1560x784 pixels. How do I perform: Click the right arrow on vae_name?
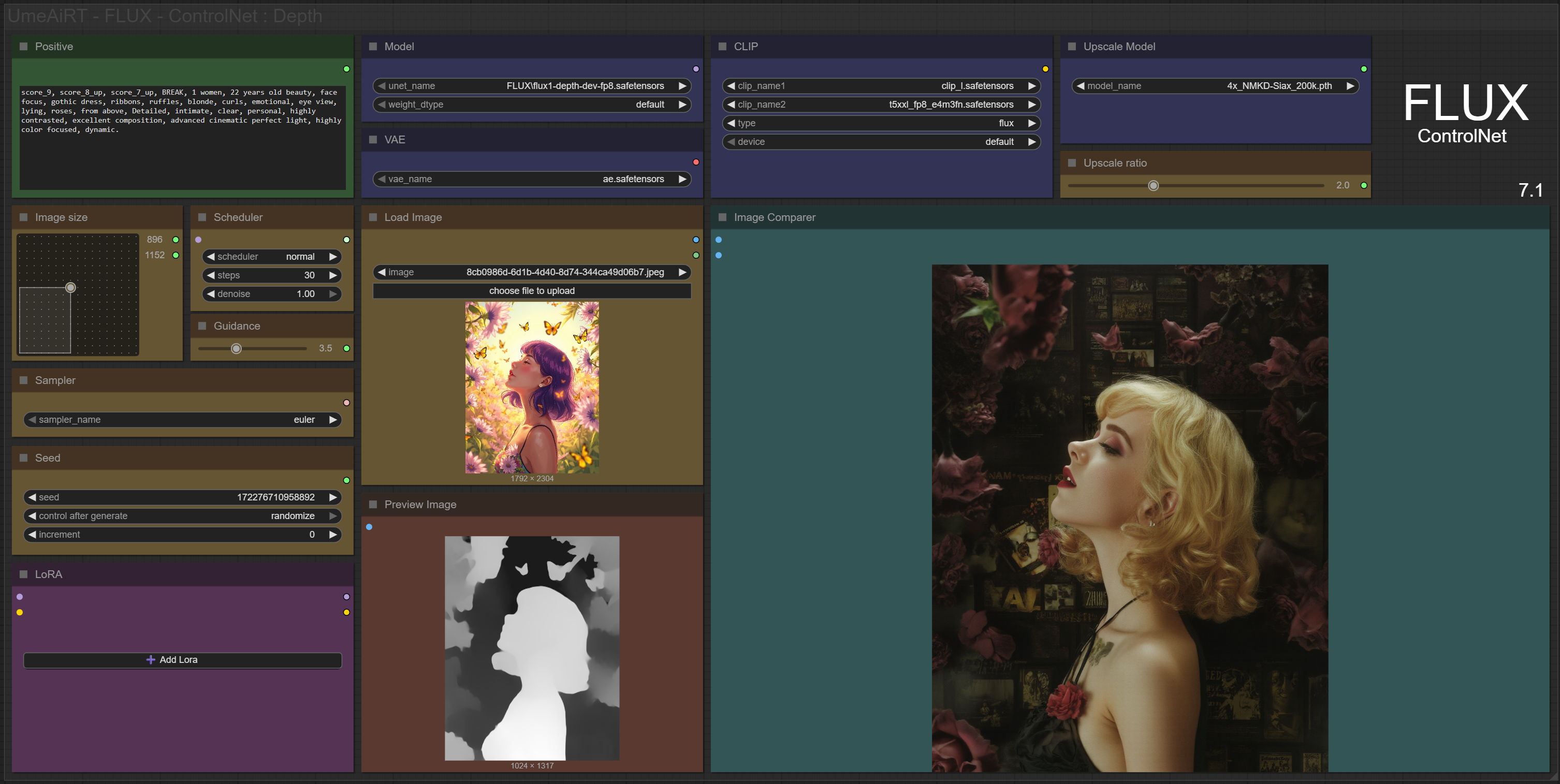pos(682,179)
